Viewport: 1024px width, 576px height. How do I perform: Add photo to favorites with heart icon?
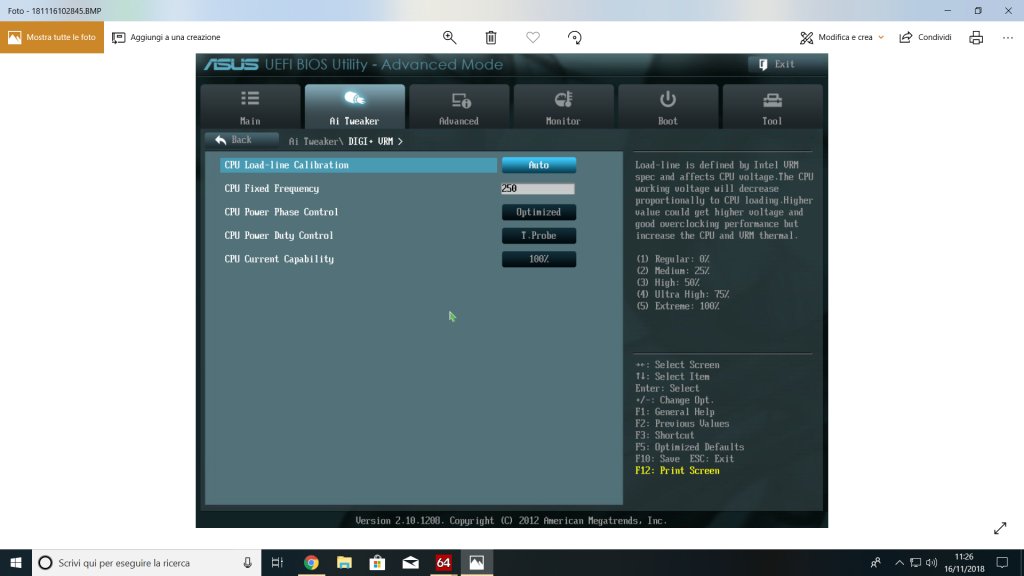click(x=533, y=37)
